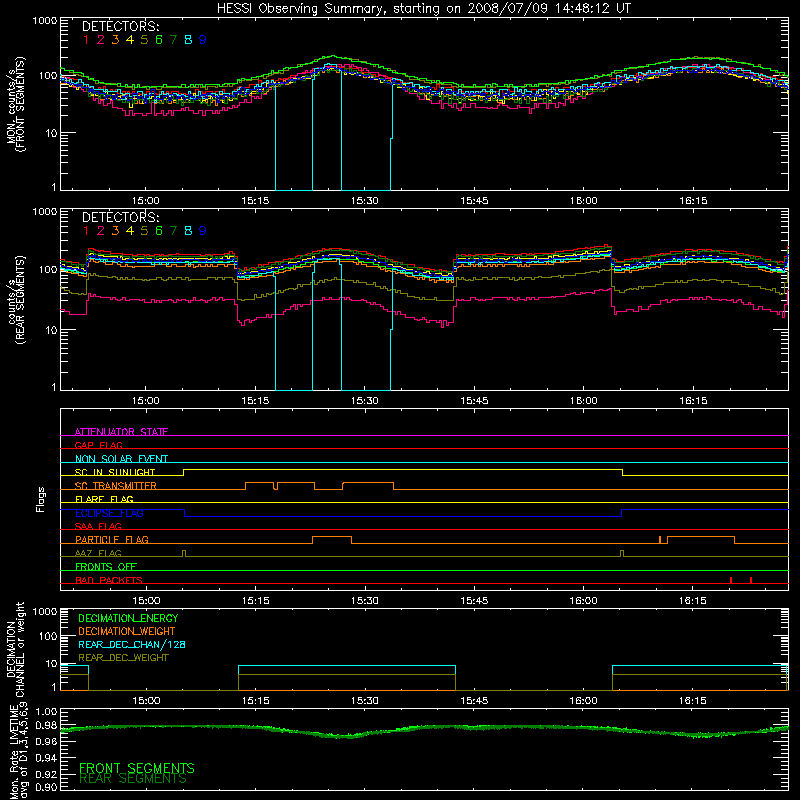Click the HESSI Observing Summary title text
This screenshot has height=800, width=800.
424,9
